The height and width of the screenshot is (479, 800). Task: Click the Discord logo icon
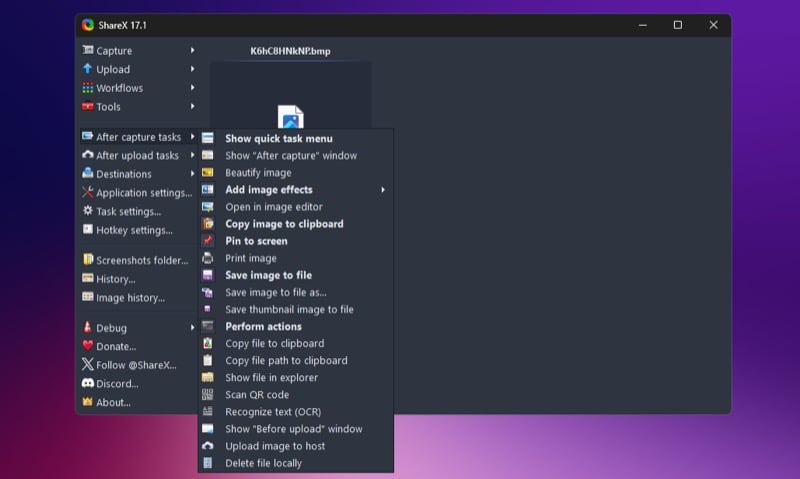point(88,383)
